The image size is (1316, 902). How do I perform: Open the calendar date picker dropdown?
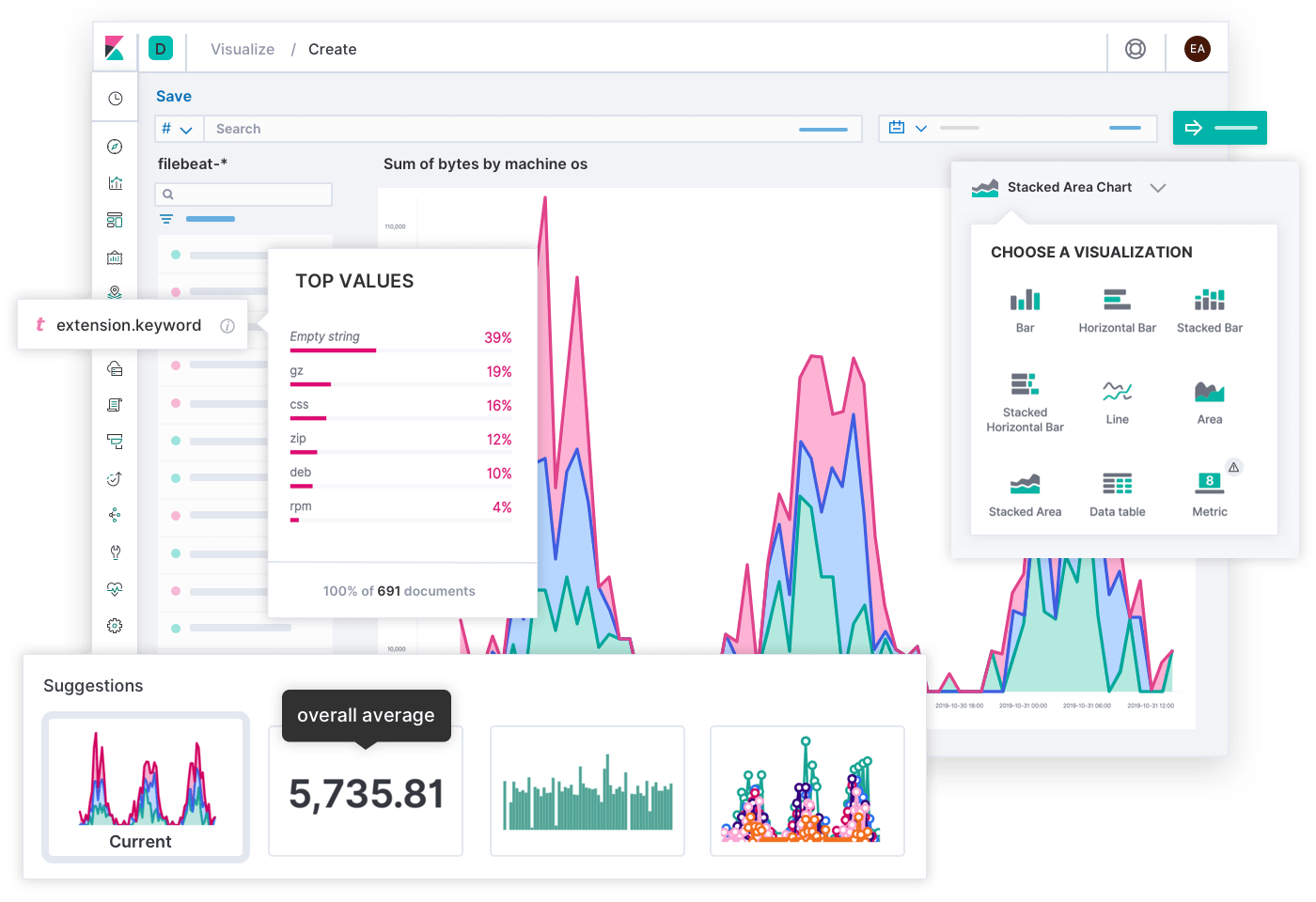click(x=908, y=128)
